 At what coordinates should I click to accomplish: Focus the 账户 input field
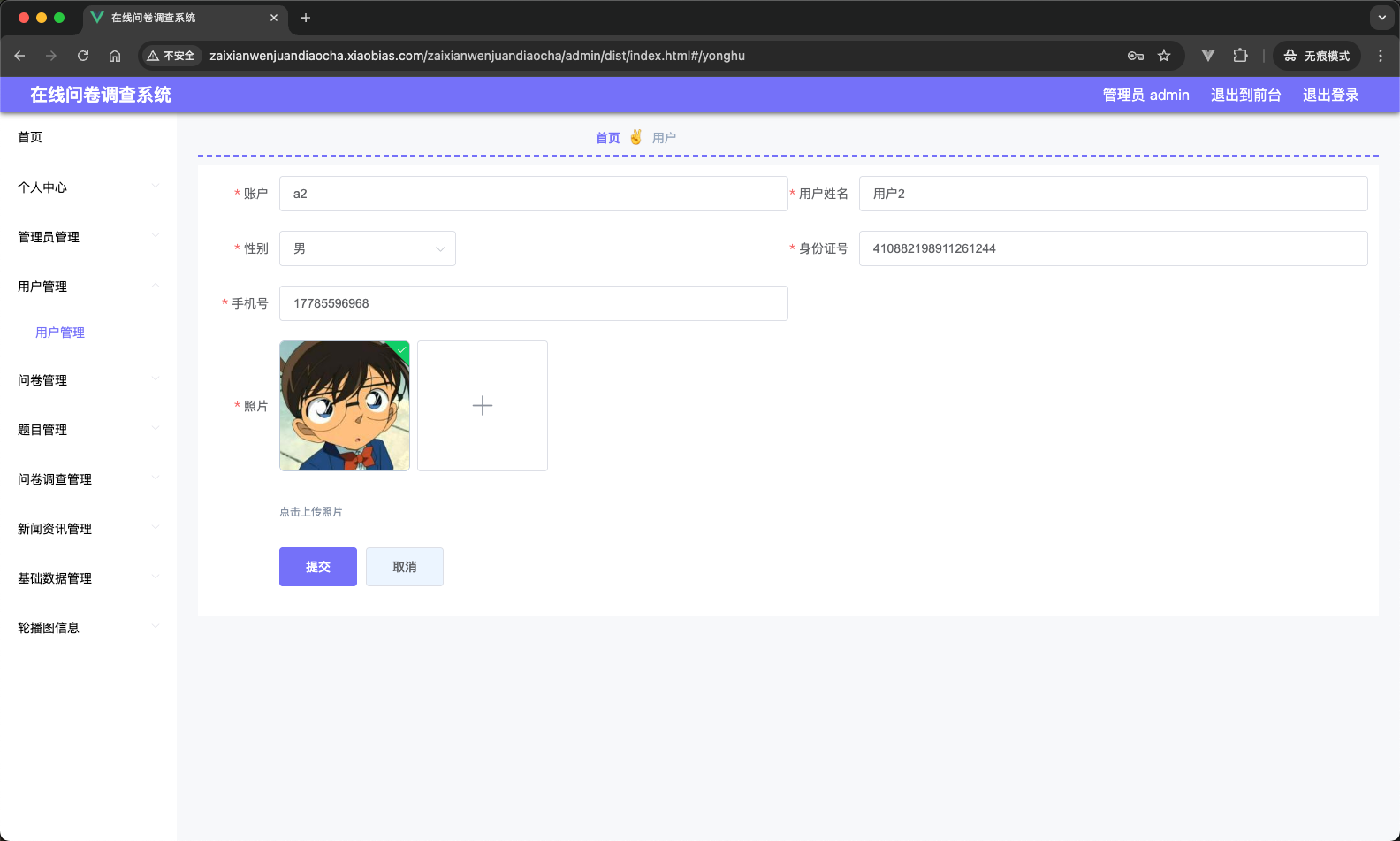[534, 194]
